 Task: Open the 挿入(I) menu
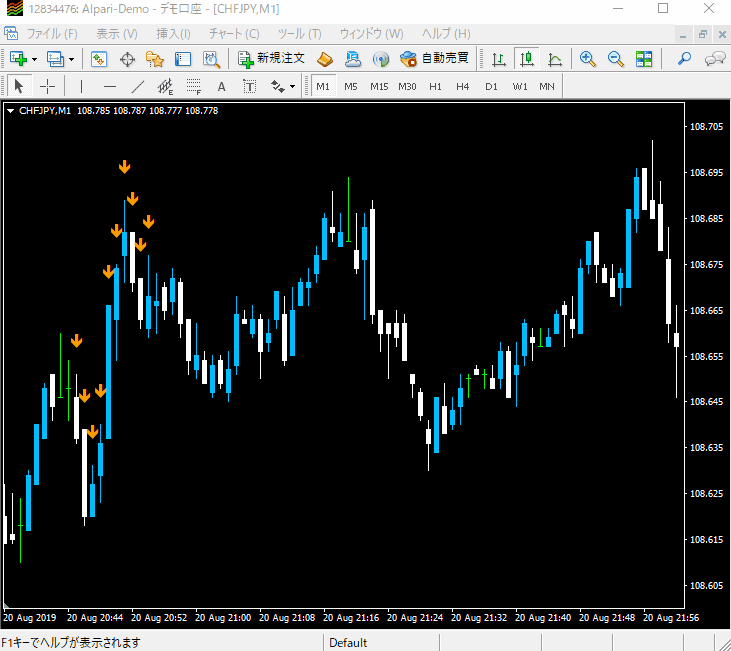pyautogui.click(x=173, y=34)
